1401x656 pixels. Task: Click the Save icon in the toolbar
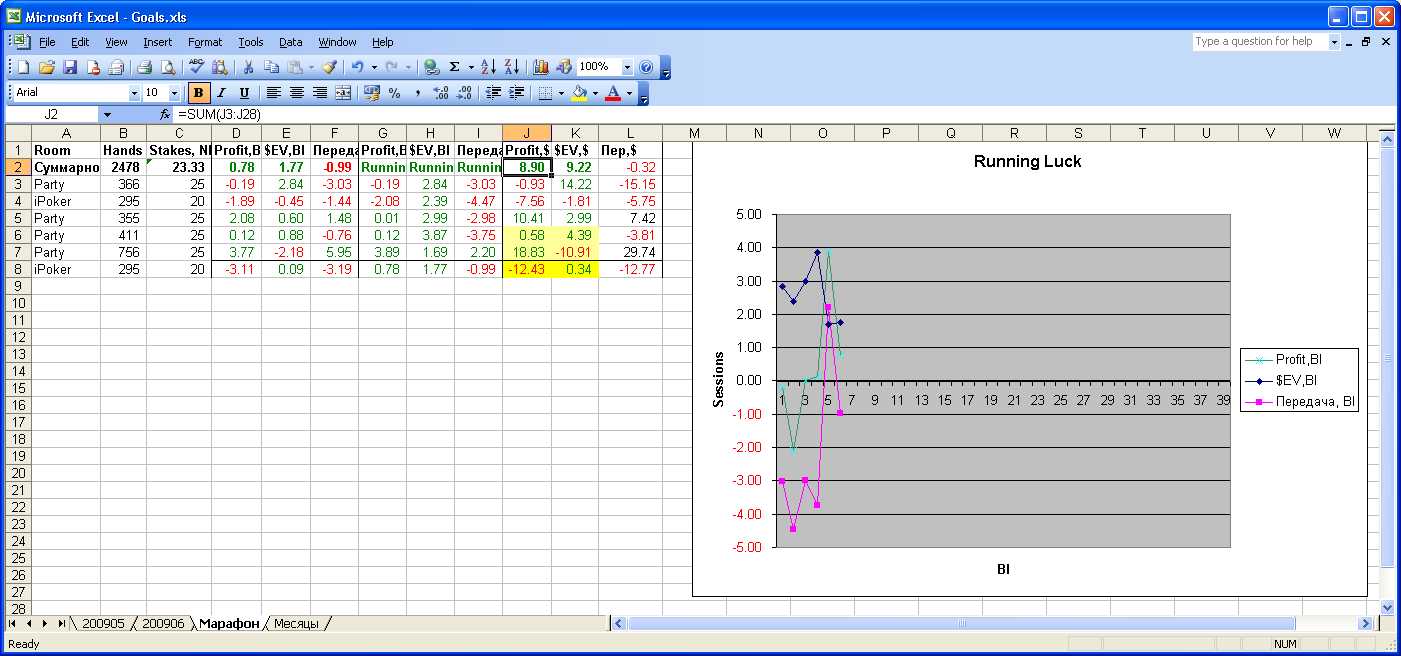click(70, 67)
